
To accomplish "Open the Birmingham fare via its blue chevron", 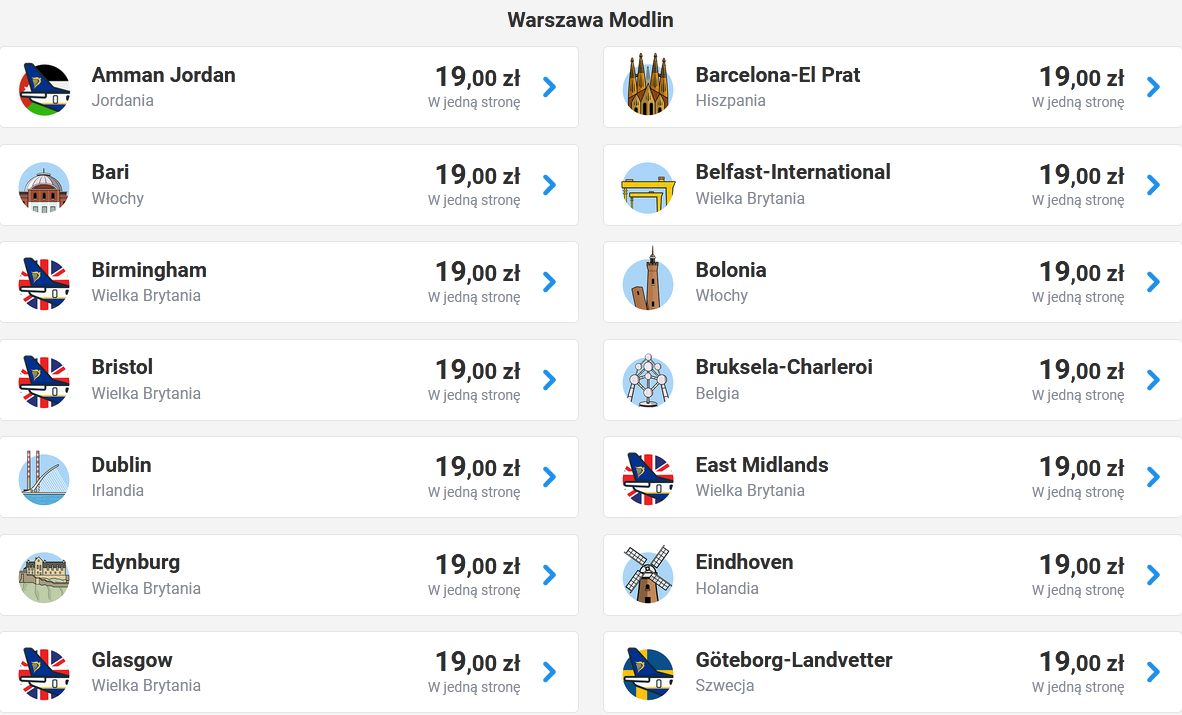I will tap(550, 282).
